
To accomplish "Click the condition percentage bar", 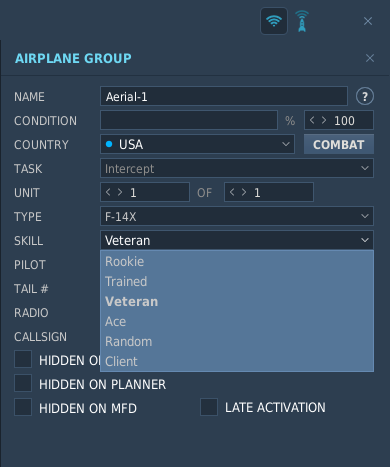I will 189,120.
